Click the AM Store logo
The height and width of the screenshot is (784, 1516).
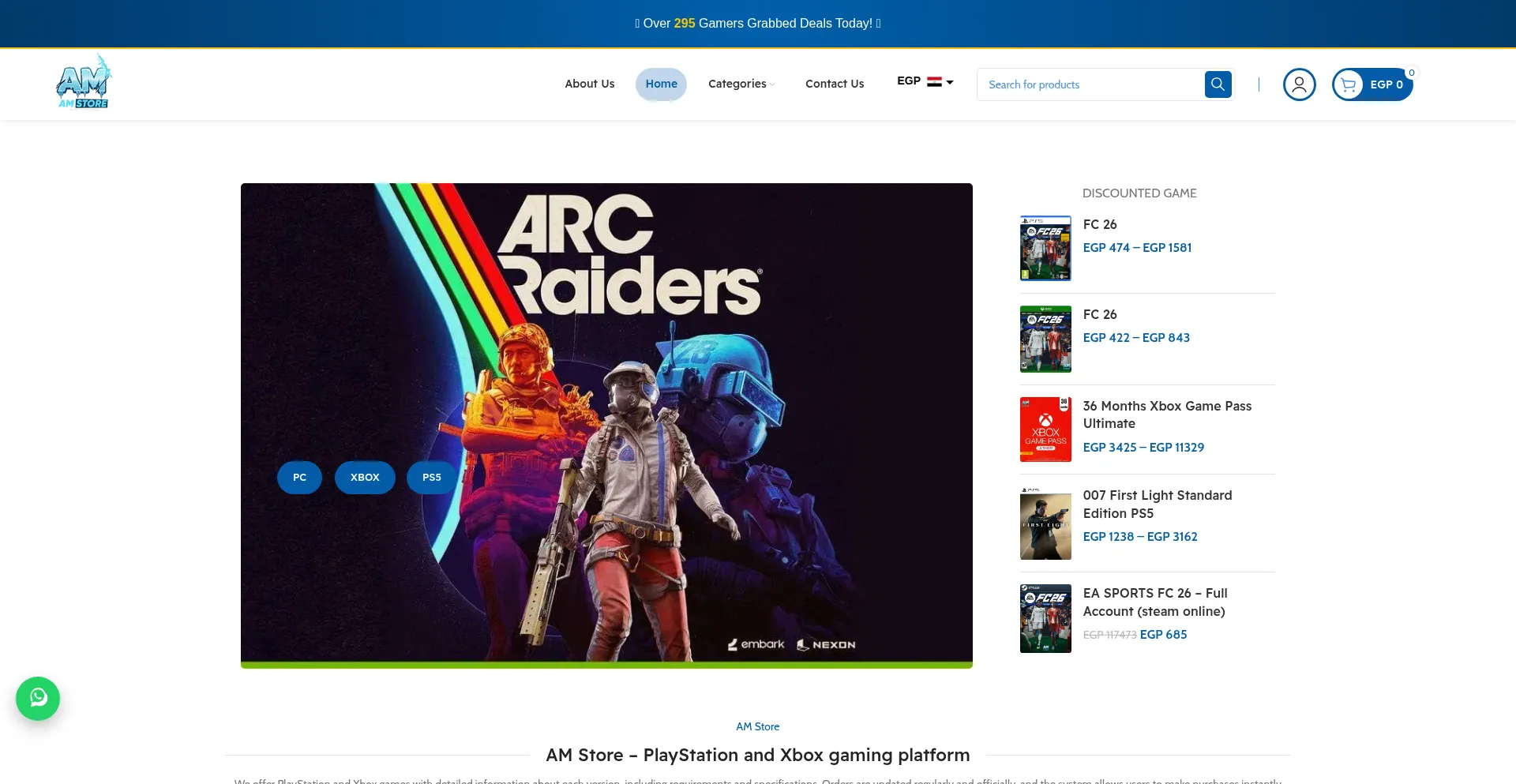(84, 81)
